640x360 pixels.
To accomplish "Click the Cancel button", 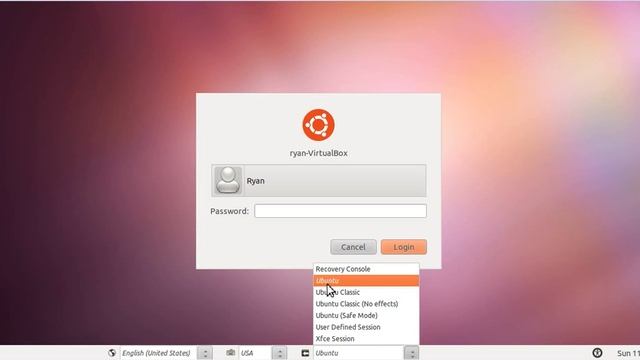I will click(x=353, y=247).
